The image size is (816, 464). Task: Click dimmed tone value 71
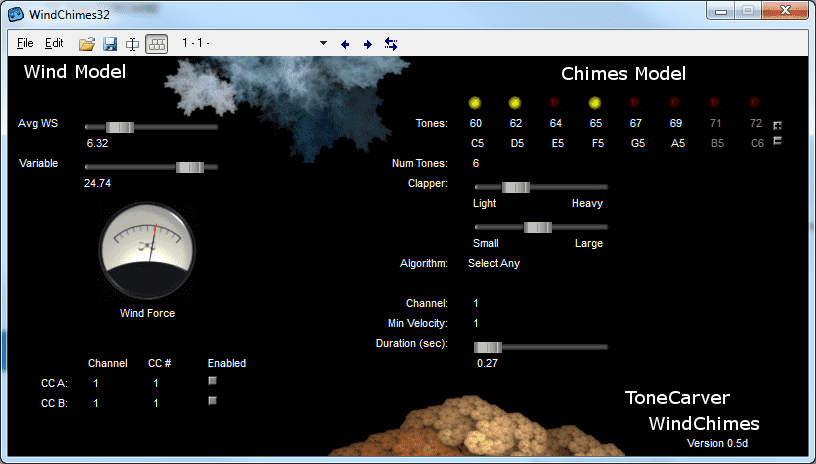pos(716,123)
